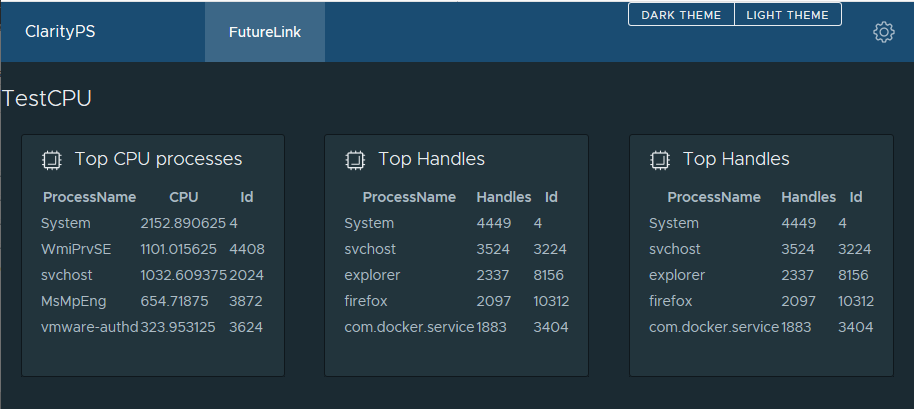Viewport: 914px width, 409px height.
Task: Click CPU value 323.953125
Action: pos(178,327)
